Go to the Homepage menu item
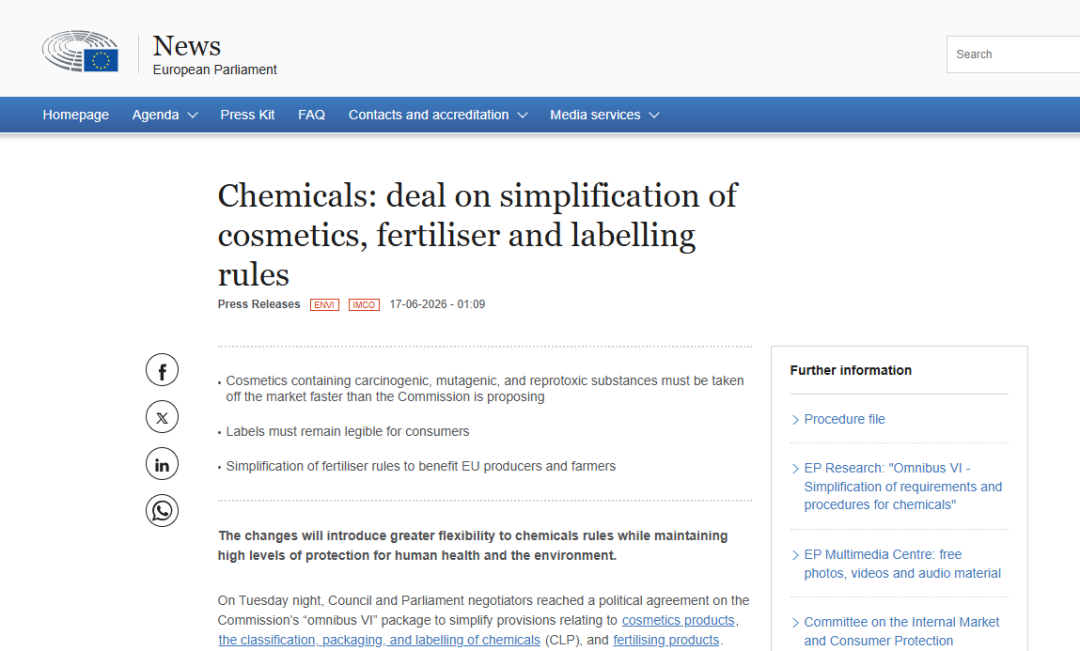1080x651 pixels. pos(76,115)
